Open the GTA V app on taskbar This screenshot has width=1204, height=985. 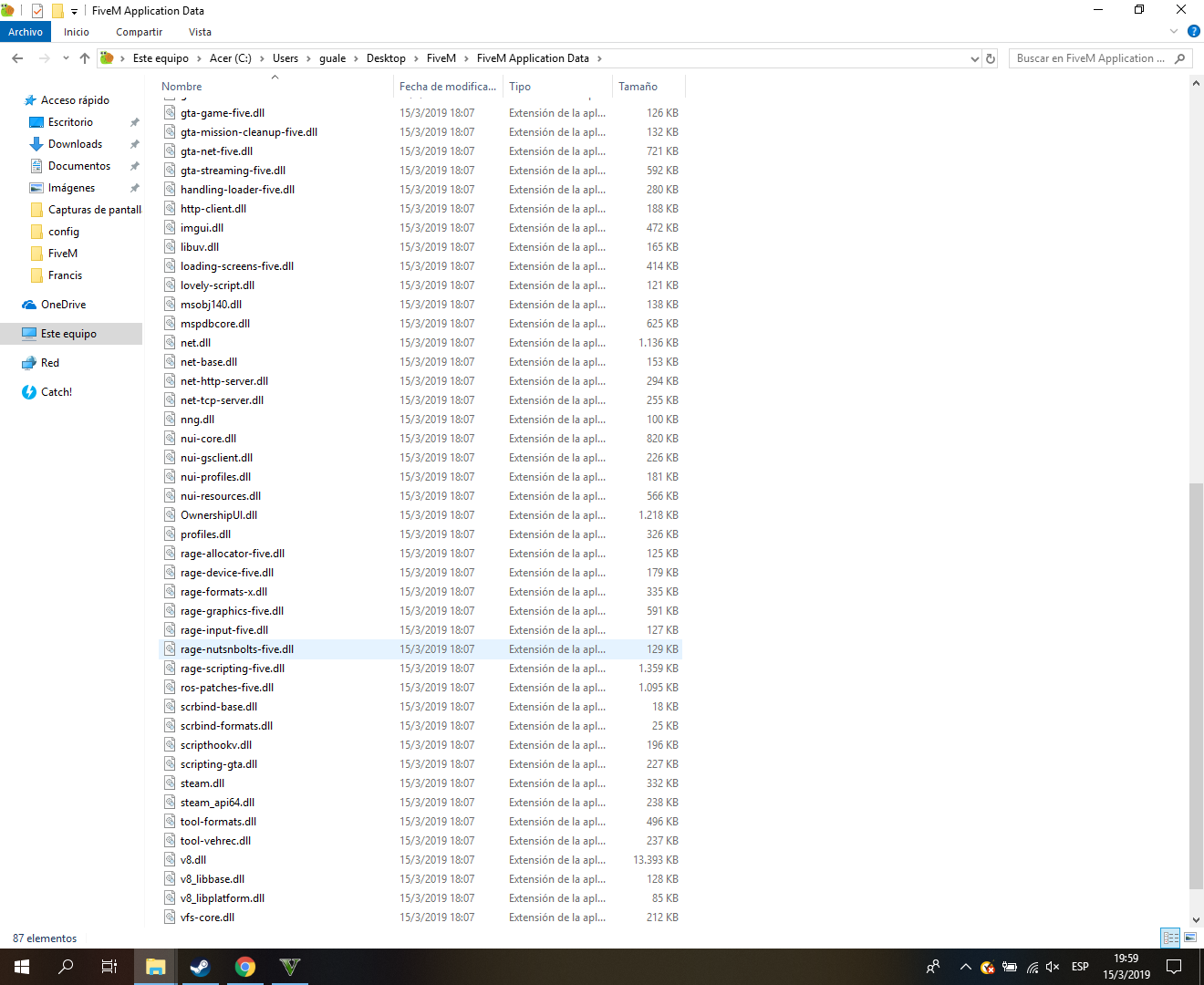pyautogui.click(x=289, y=967)
